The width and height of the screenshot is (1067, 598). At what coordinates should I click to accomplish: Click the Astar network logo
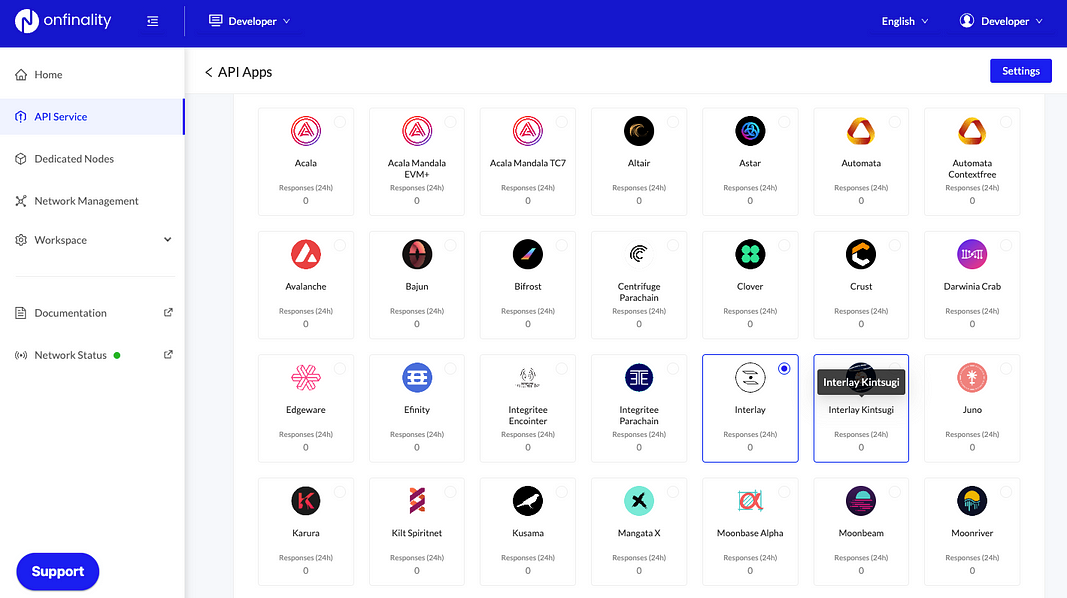tap(750, 131)
